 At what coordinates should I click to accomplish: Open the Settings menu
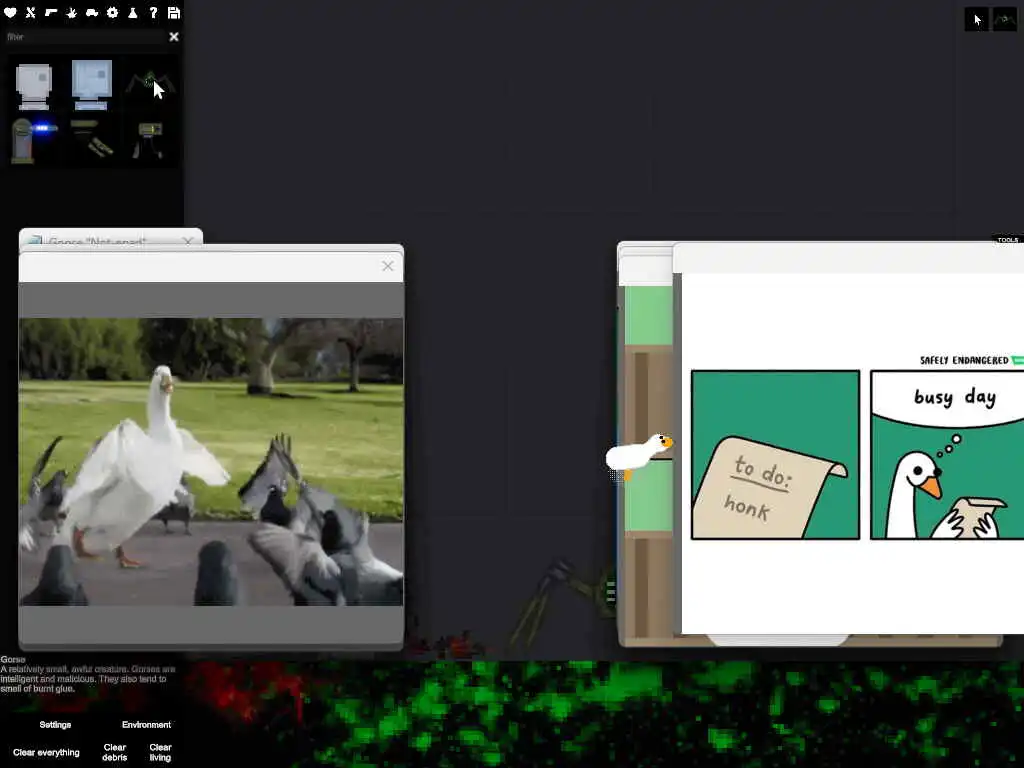(55, 725)
